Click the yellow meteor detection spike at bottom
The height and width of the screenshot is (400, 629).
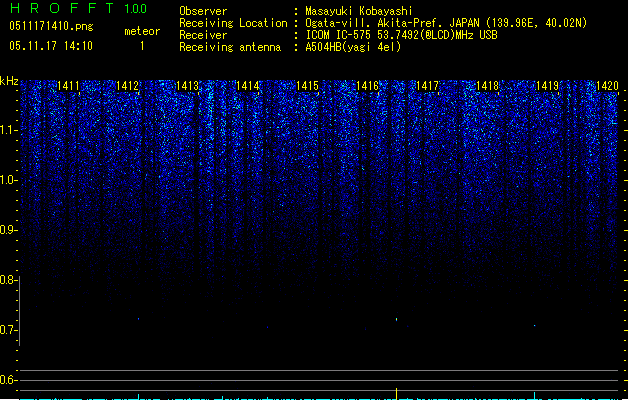click(x=397, y=394)
